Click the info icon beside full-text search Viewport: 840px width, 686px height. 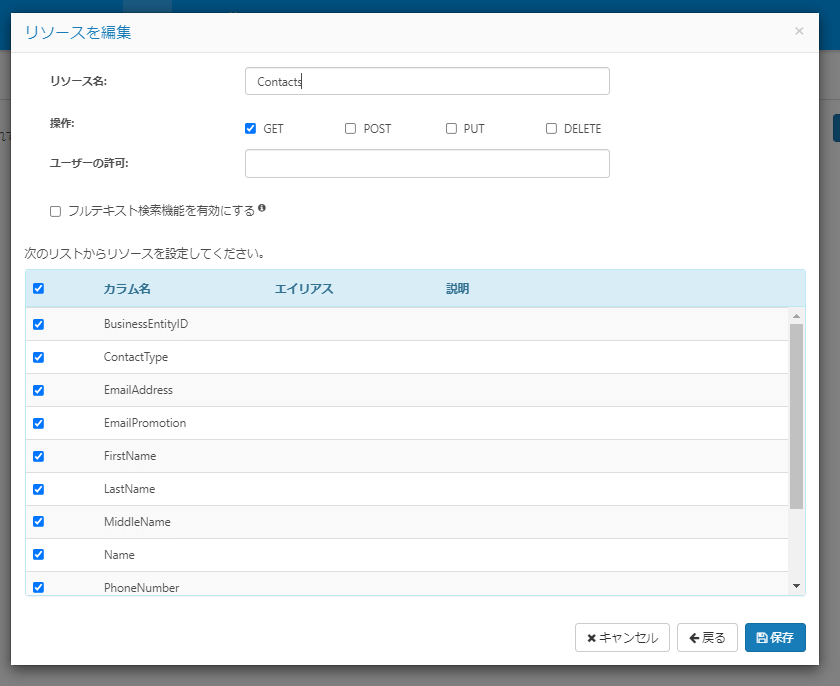point(262,209)
